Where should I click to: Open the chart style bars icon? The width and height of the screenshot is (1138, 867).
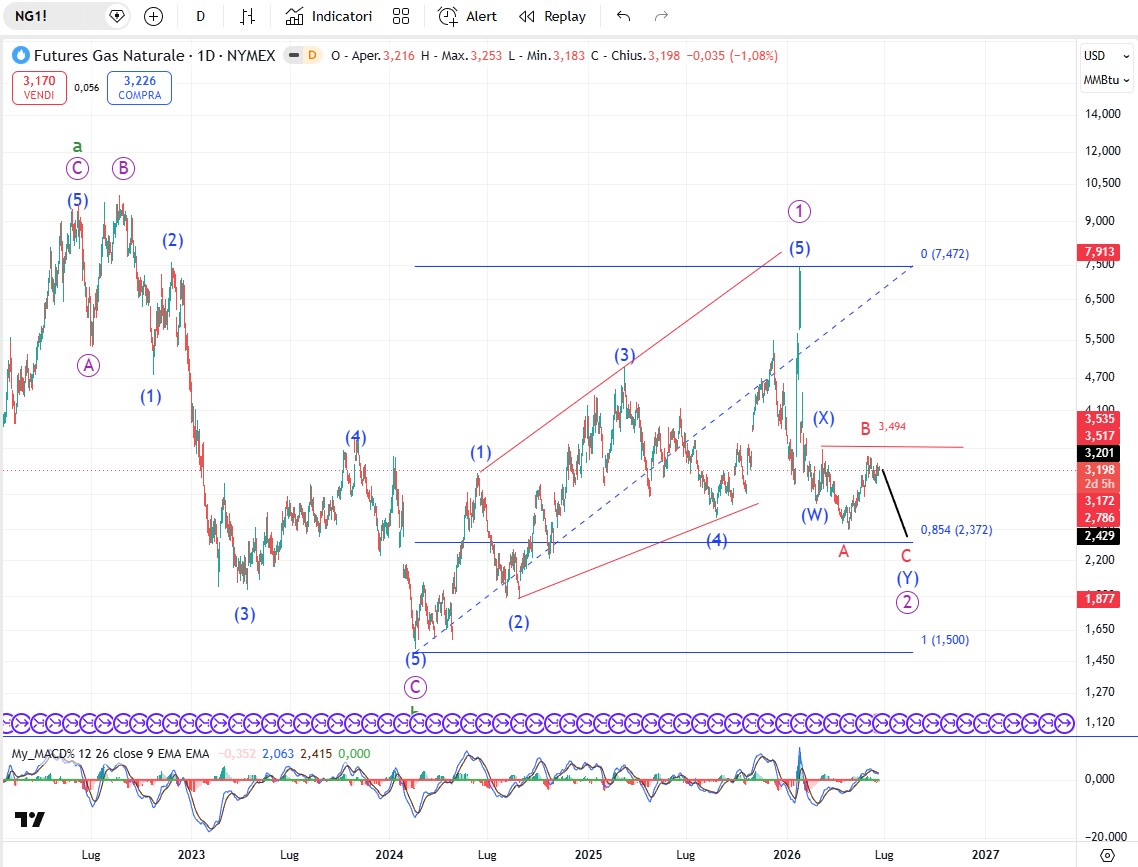coord(247,16)
